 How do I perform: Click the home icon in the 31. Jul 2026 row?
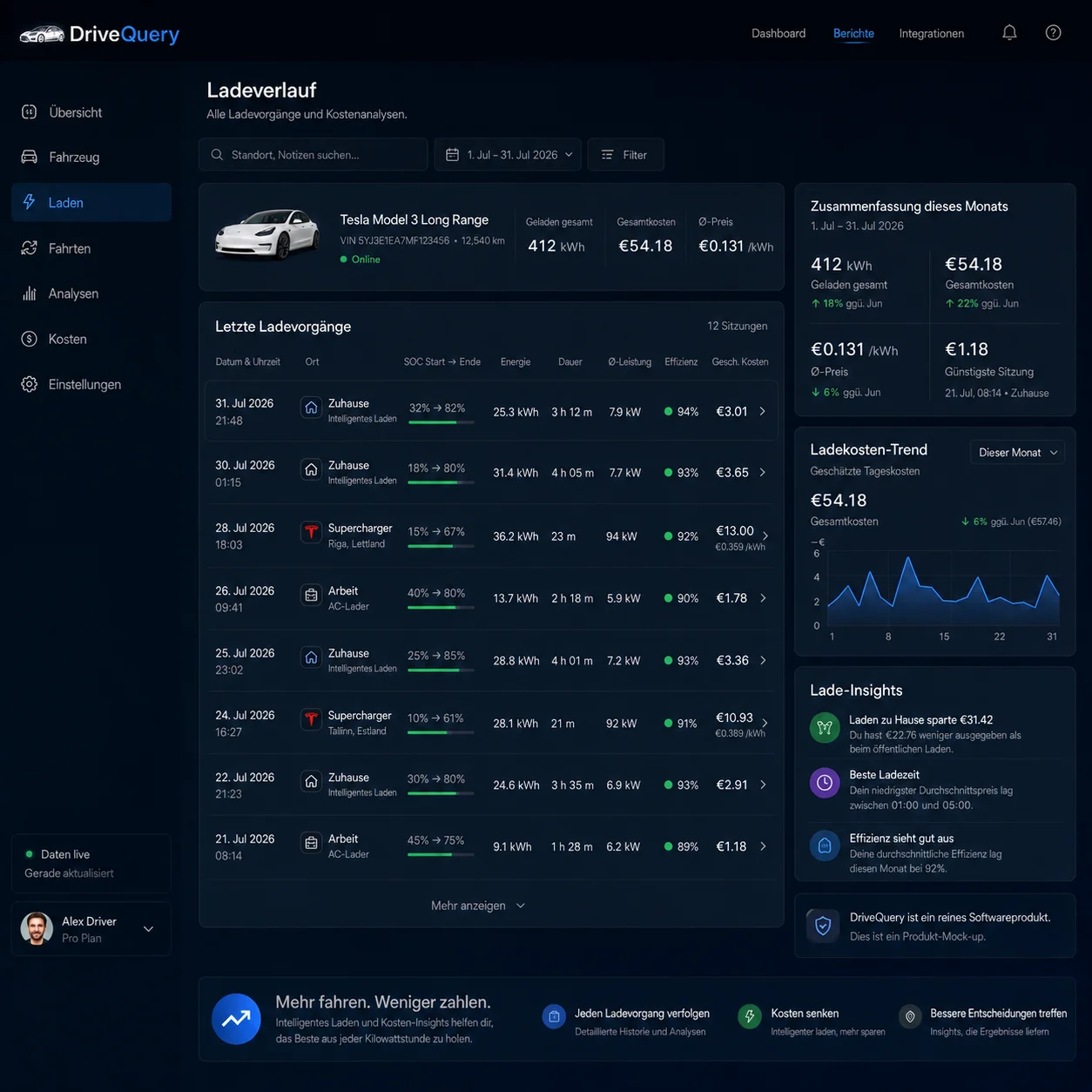pos(311,408)
